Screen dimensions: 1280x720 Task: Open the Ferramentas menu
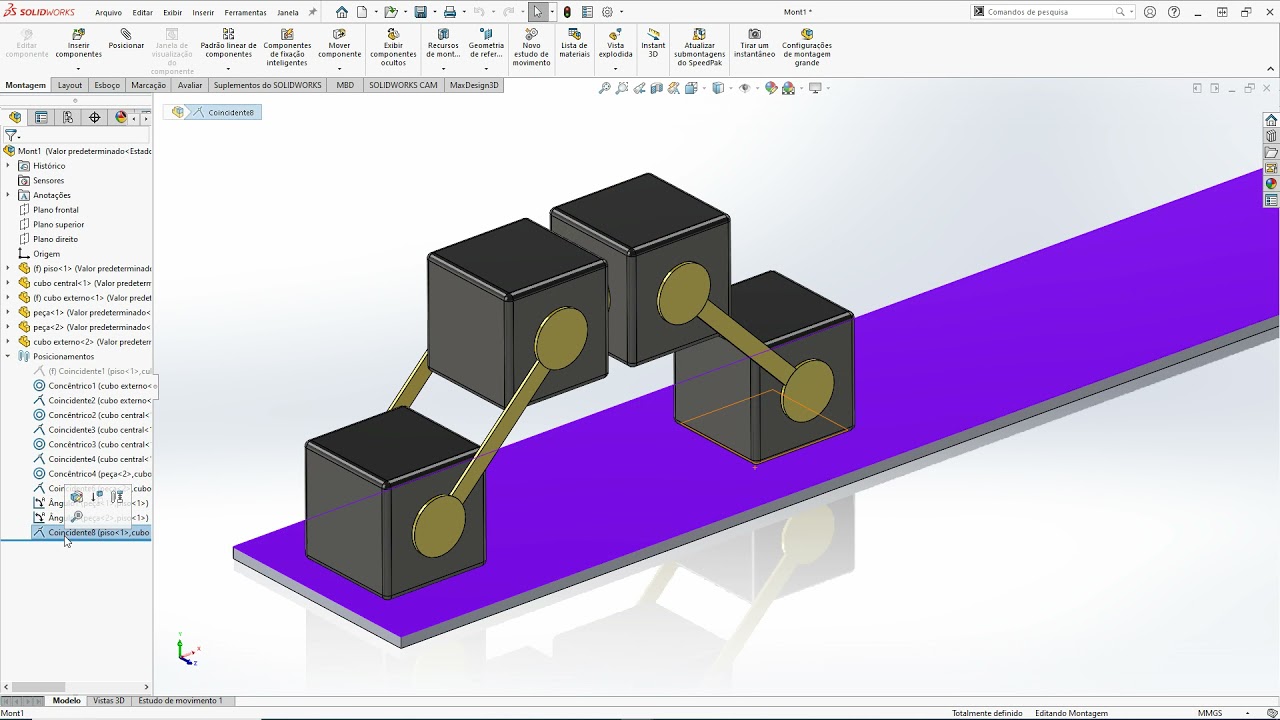(245, 12)
